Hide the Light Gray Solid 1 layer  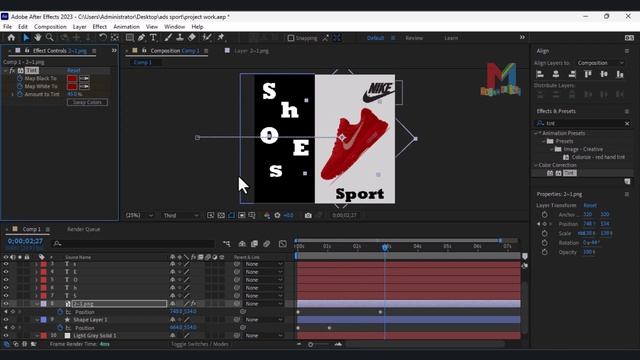pos(6,336)
